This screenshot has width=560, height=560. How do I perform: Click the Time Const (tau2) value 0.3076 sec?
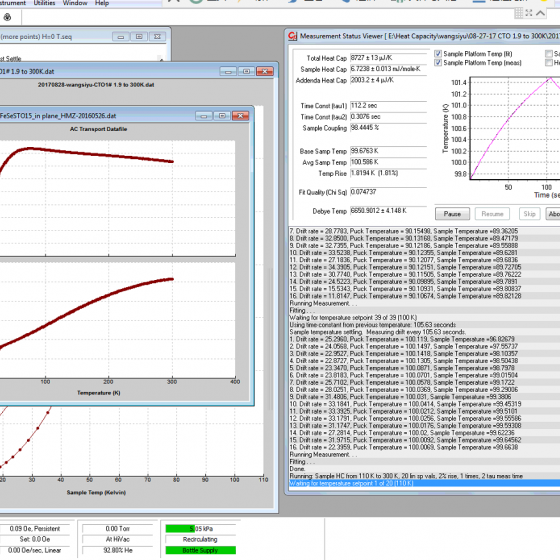388,117
